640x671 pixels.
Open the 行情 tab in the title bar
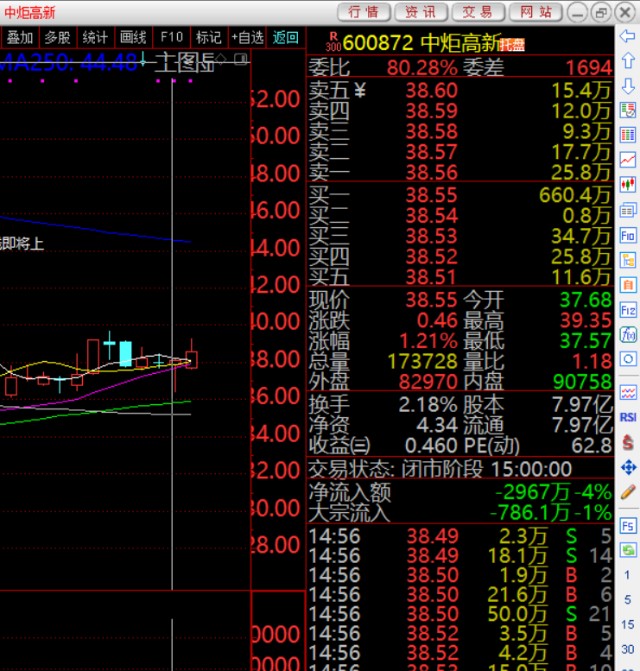363,12
